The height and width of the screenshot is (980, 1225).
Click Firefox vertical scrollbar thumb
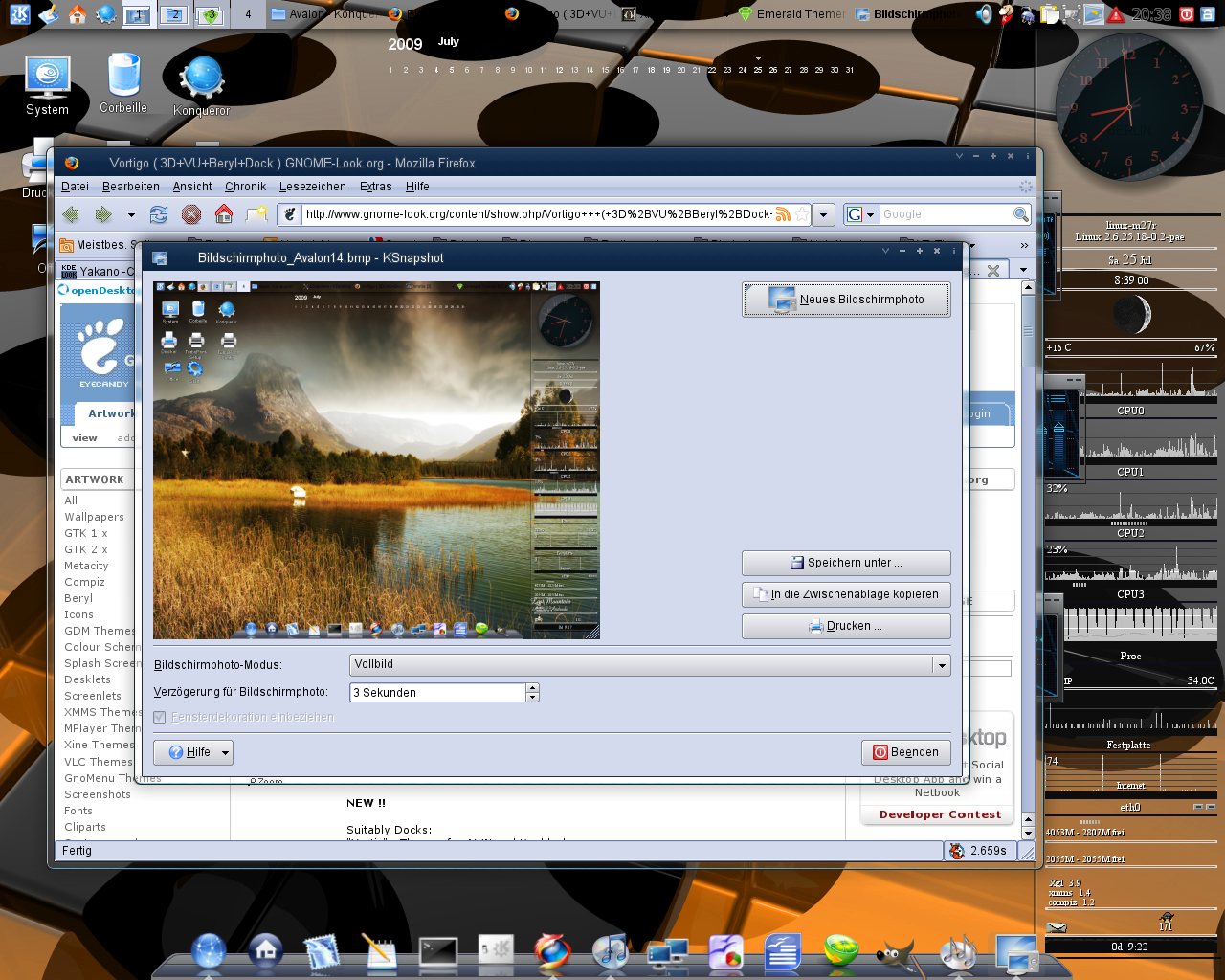tap(1028, 331)
